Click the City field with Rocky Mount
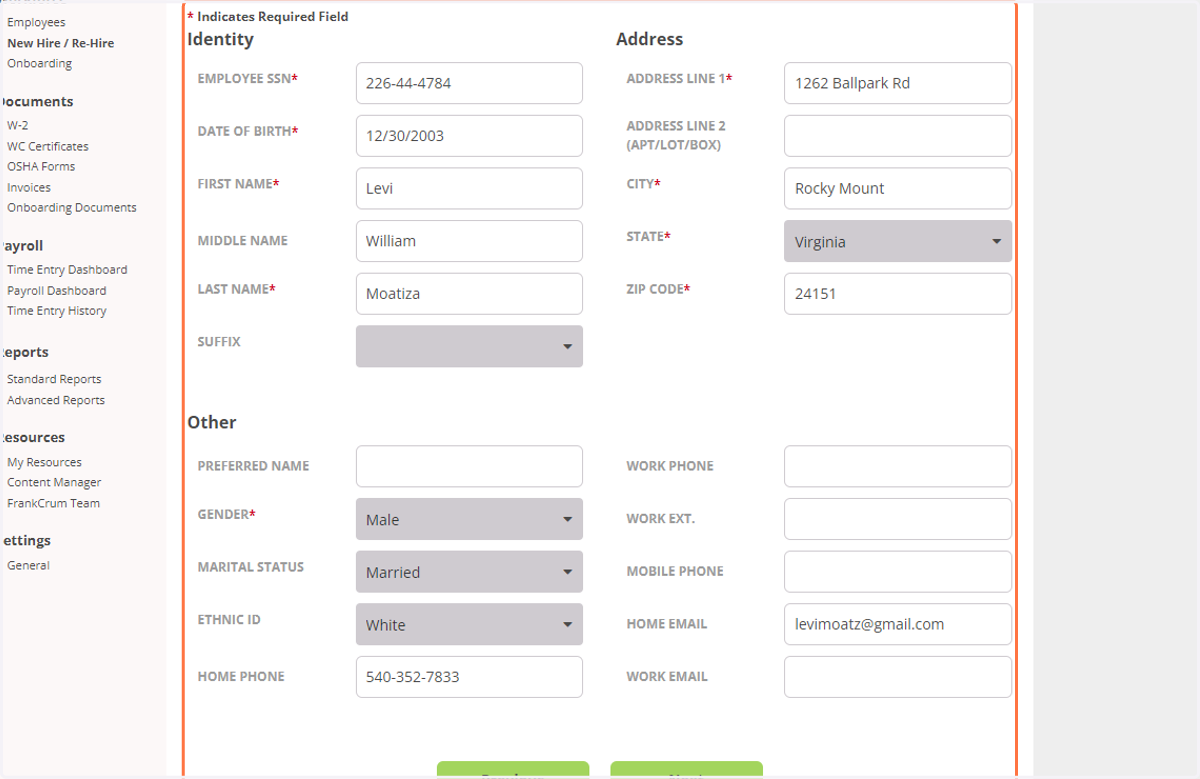This screenshot has width=1200, height=779. (898, 188)
